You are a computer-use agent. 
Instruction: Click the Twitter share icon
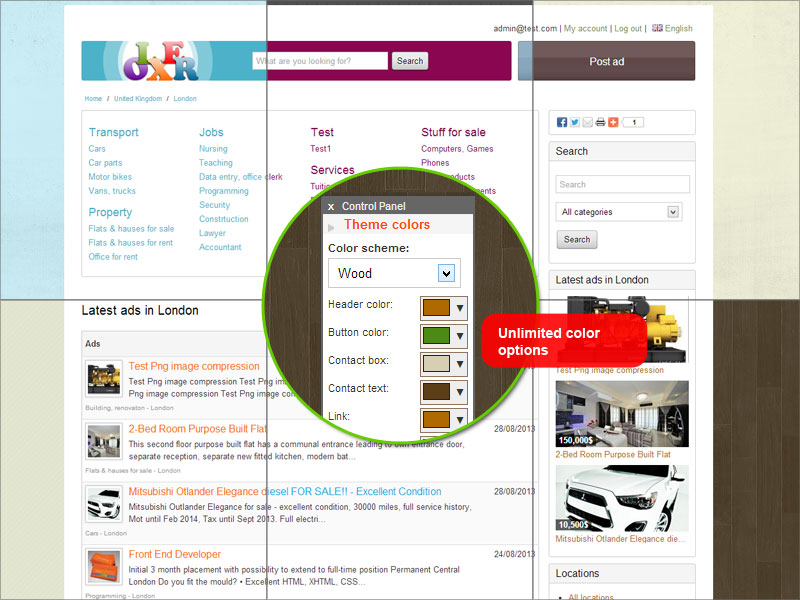pos(575,122)
